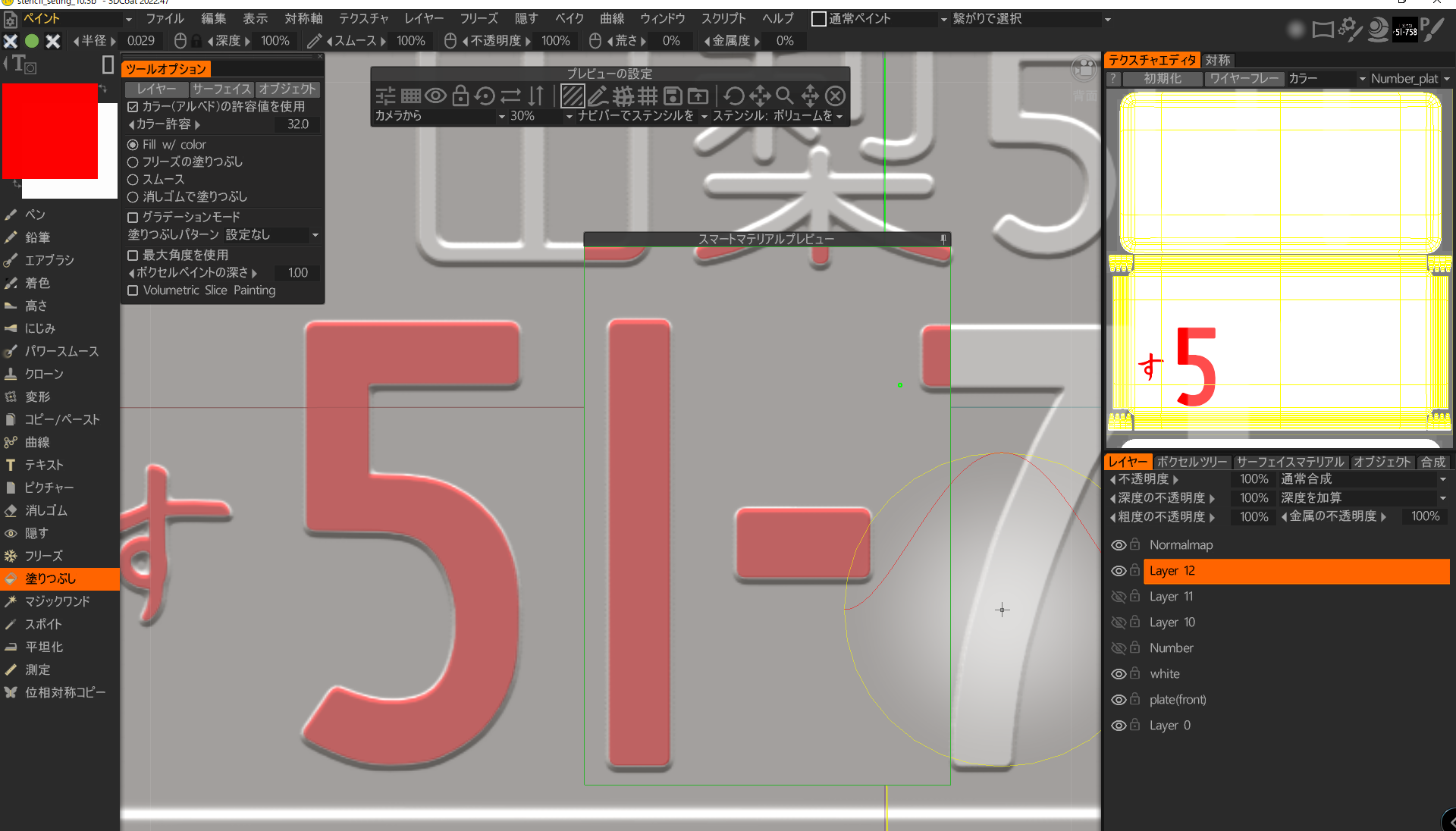Click the floppy disk save icon
Image resolution: width=1456 pixels, height=831 pixels.
click(672, 96)
